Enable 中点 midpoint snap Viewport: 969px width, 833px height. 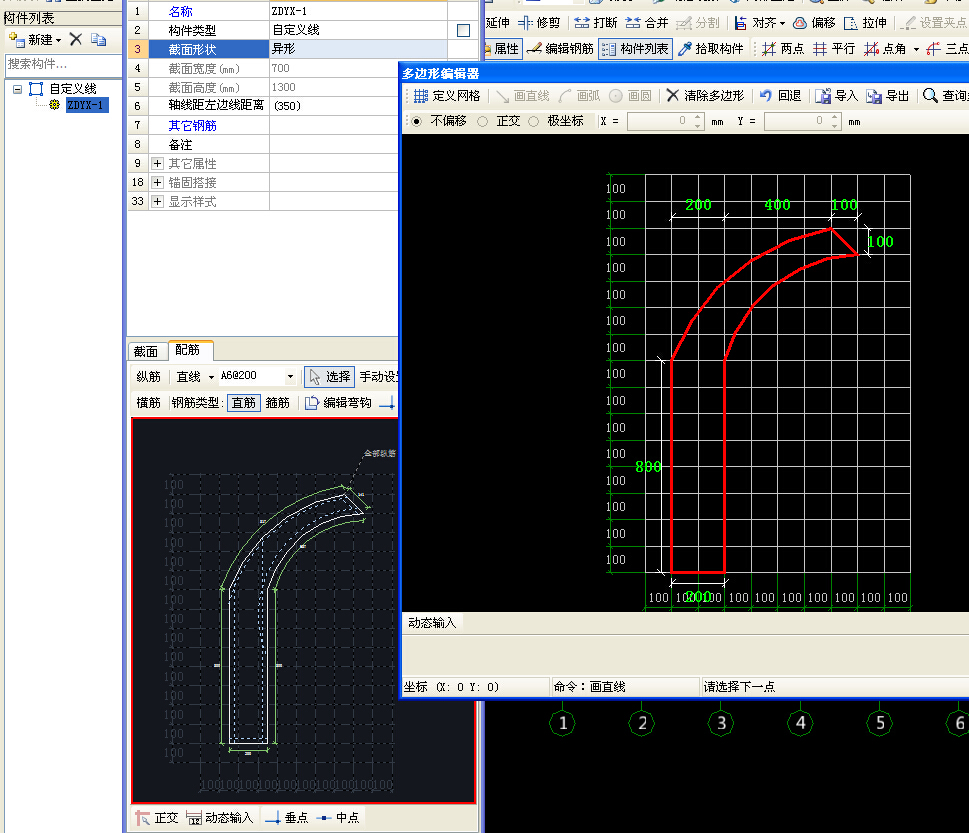[337, 818]
